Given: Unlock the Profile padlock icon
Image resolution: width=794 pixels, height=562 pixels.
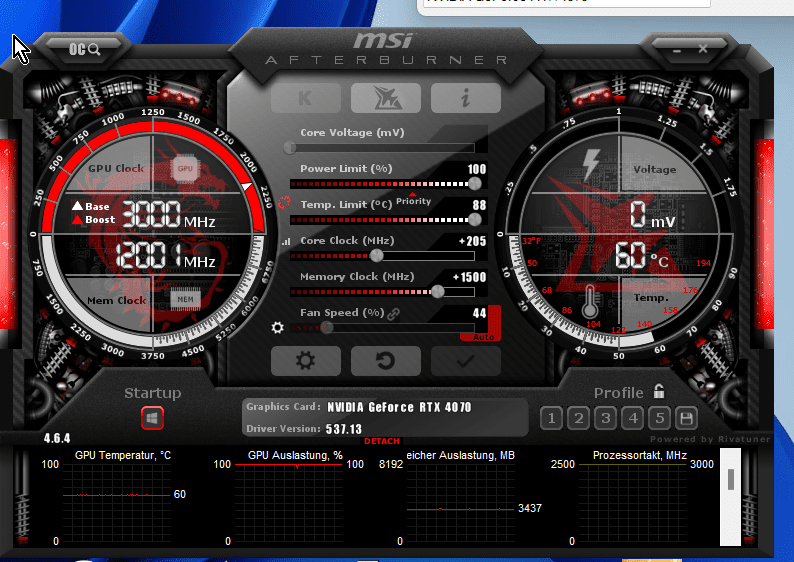Looking at the screenshot, I should (x=659, y=391).
